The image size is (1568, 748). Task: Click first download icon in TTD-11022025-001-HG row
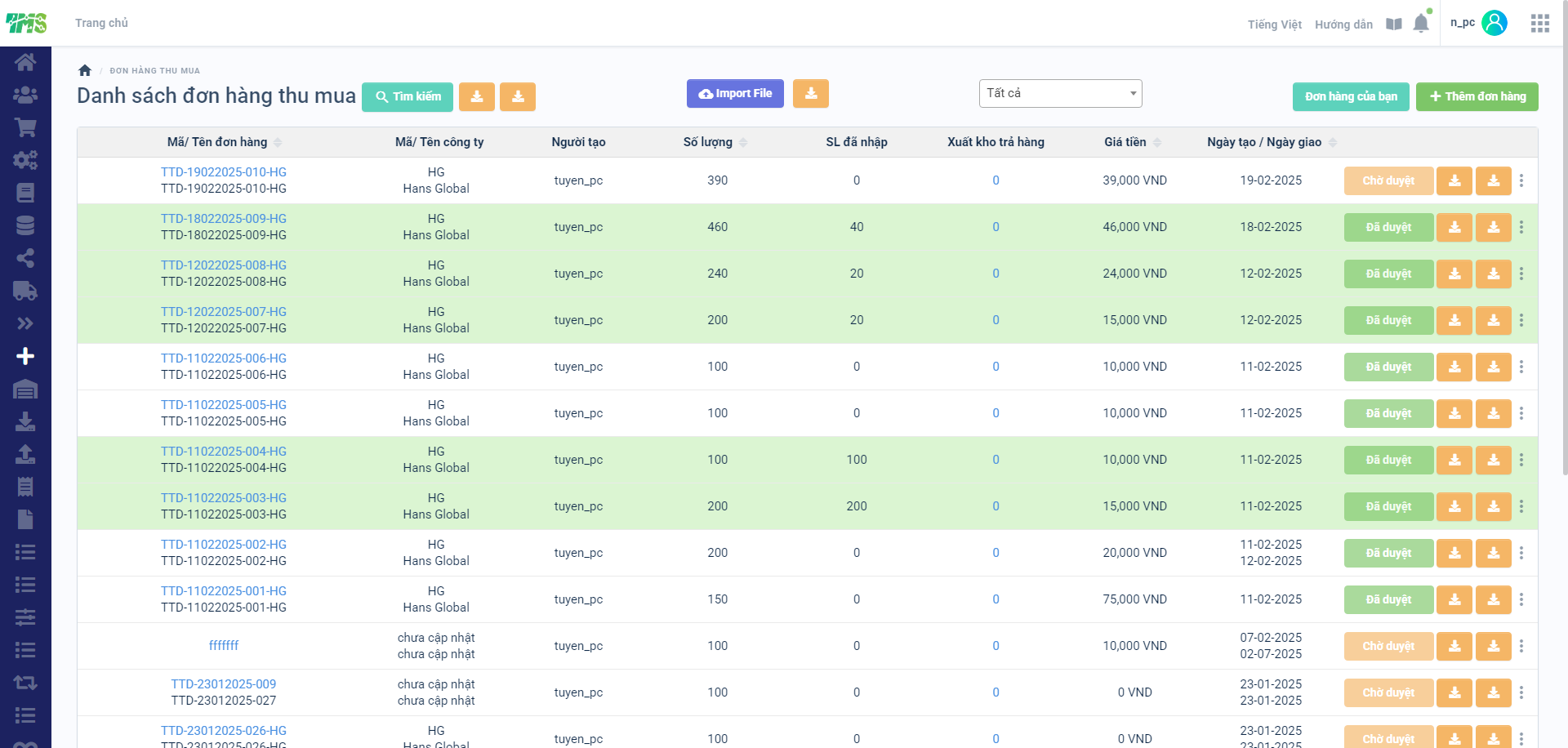click(1454, 599)
